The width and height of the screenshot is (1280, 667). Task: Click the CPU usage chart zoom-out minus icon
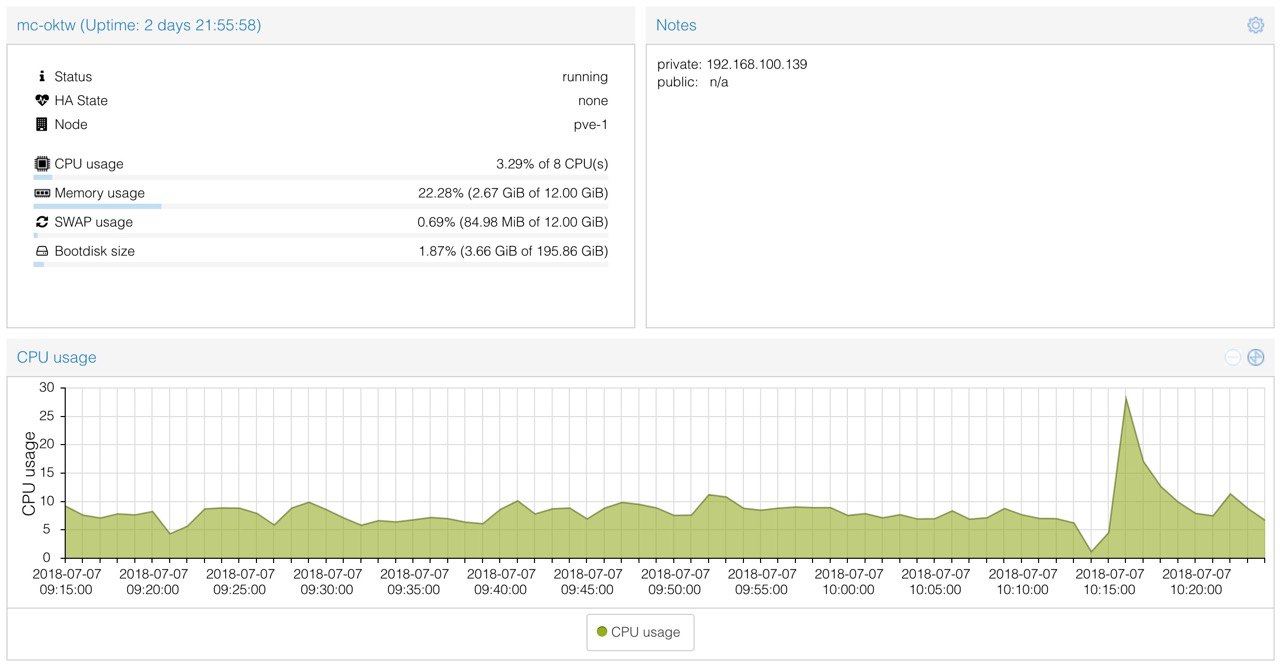(1233, 357)
